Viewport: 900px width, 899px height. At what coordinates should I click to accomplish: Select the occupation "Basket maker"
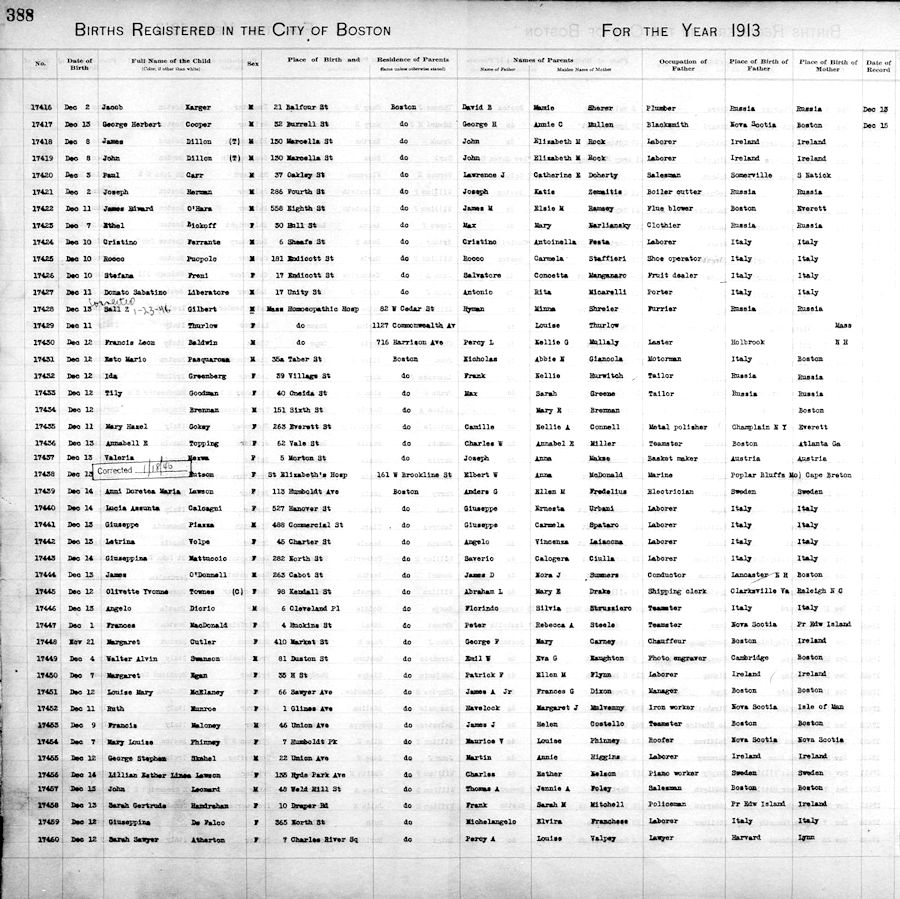pyautogui.click(x=673, y=459)
